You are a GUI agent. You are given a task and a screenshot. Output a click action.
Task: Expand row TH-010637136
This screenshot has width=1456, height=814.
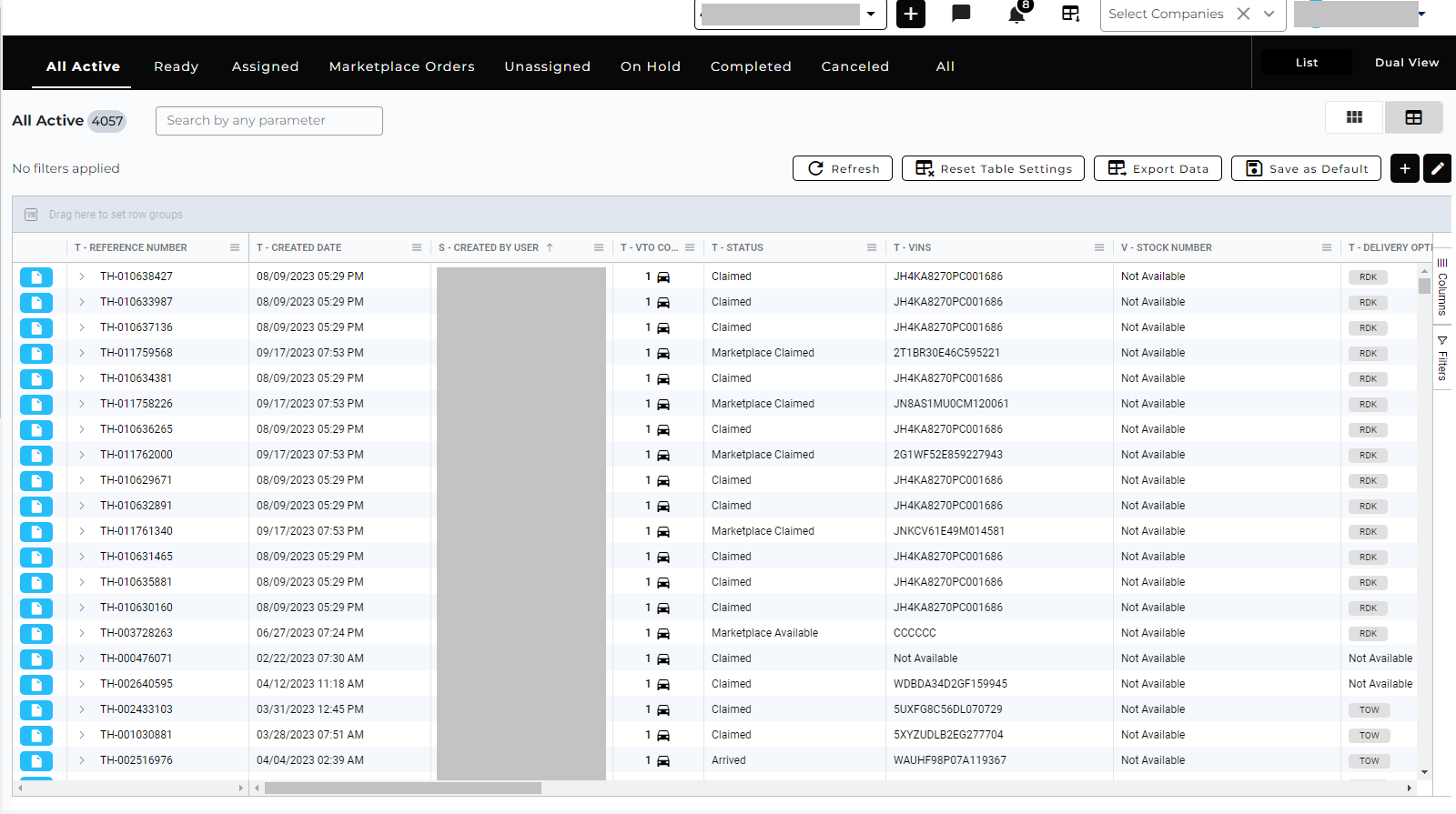coord(82,327)
